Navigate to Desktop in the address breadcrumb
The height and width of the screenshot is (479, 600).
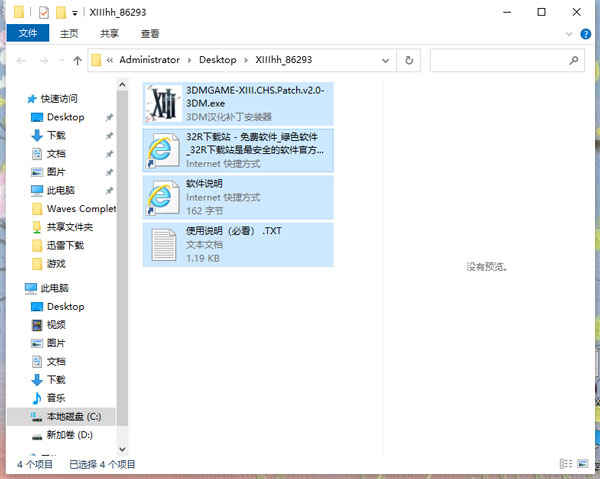(217, 60)
